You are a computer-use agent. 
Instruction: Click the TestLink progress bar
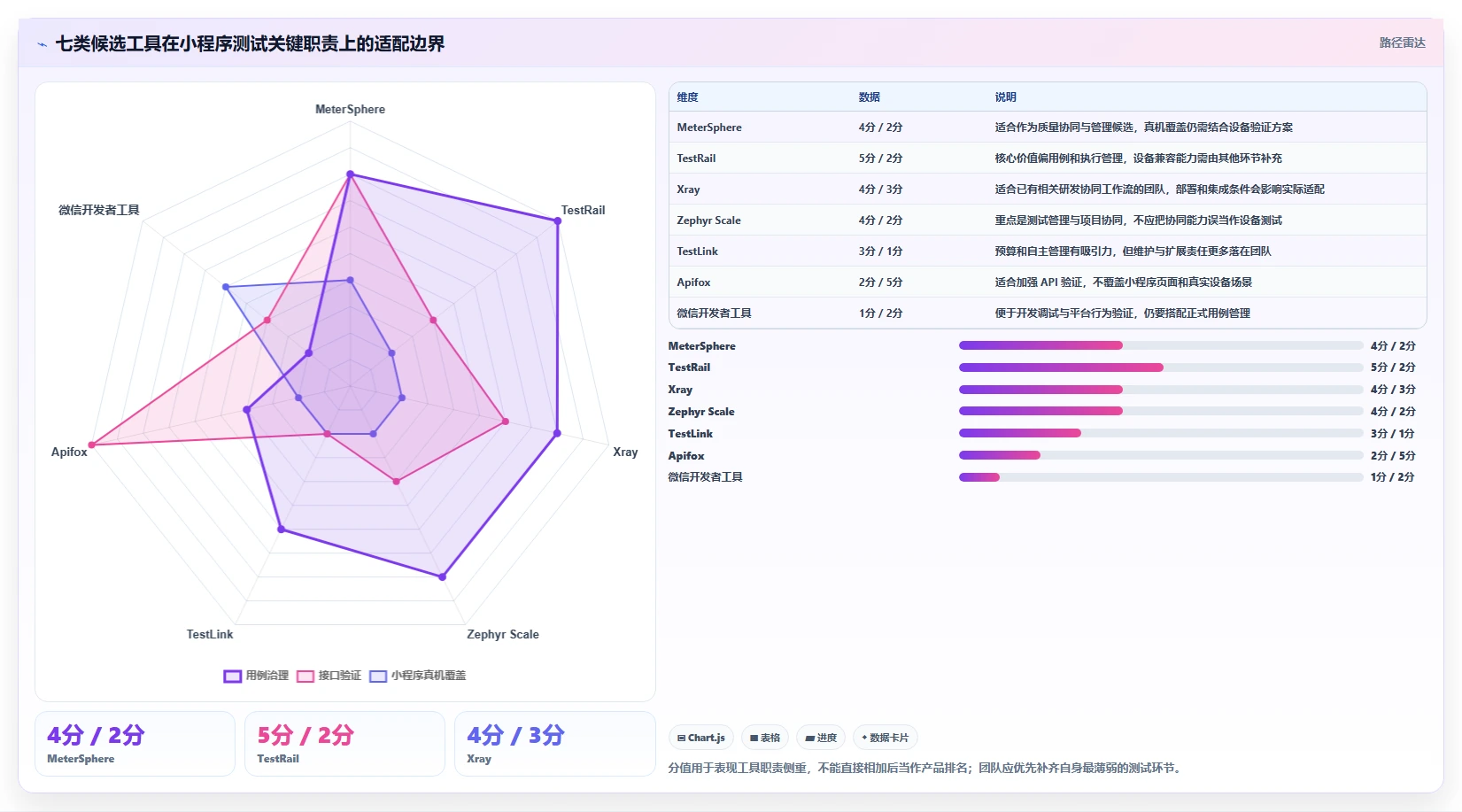pos(1161,433)
